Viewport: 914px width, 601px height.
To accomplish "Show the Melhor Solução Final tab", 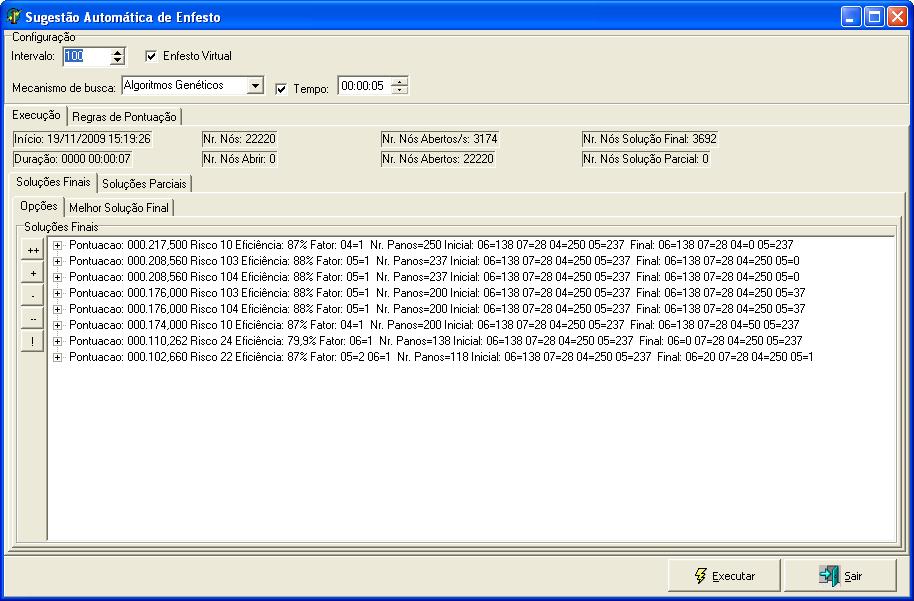I will click(x=120, y=207).
